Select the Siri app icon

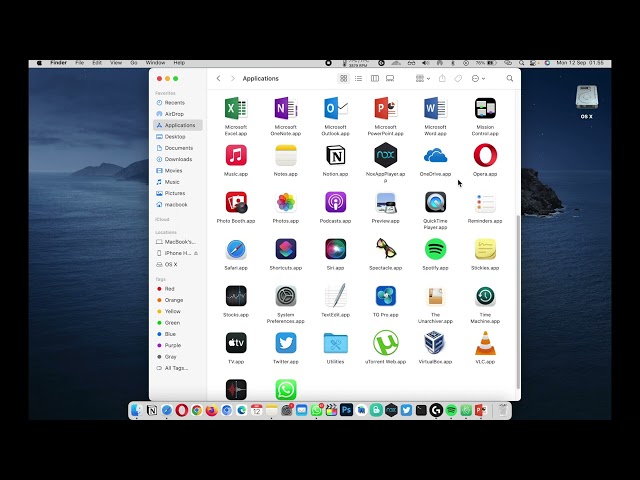pos(336,249)
